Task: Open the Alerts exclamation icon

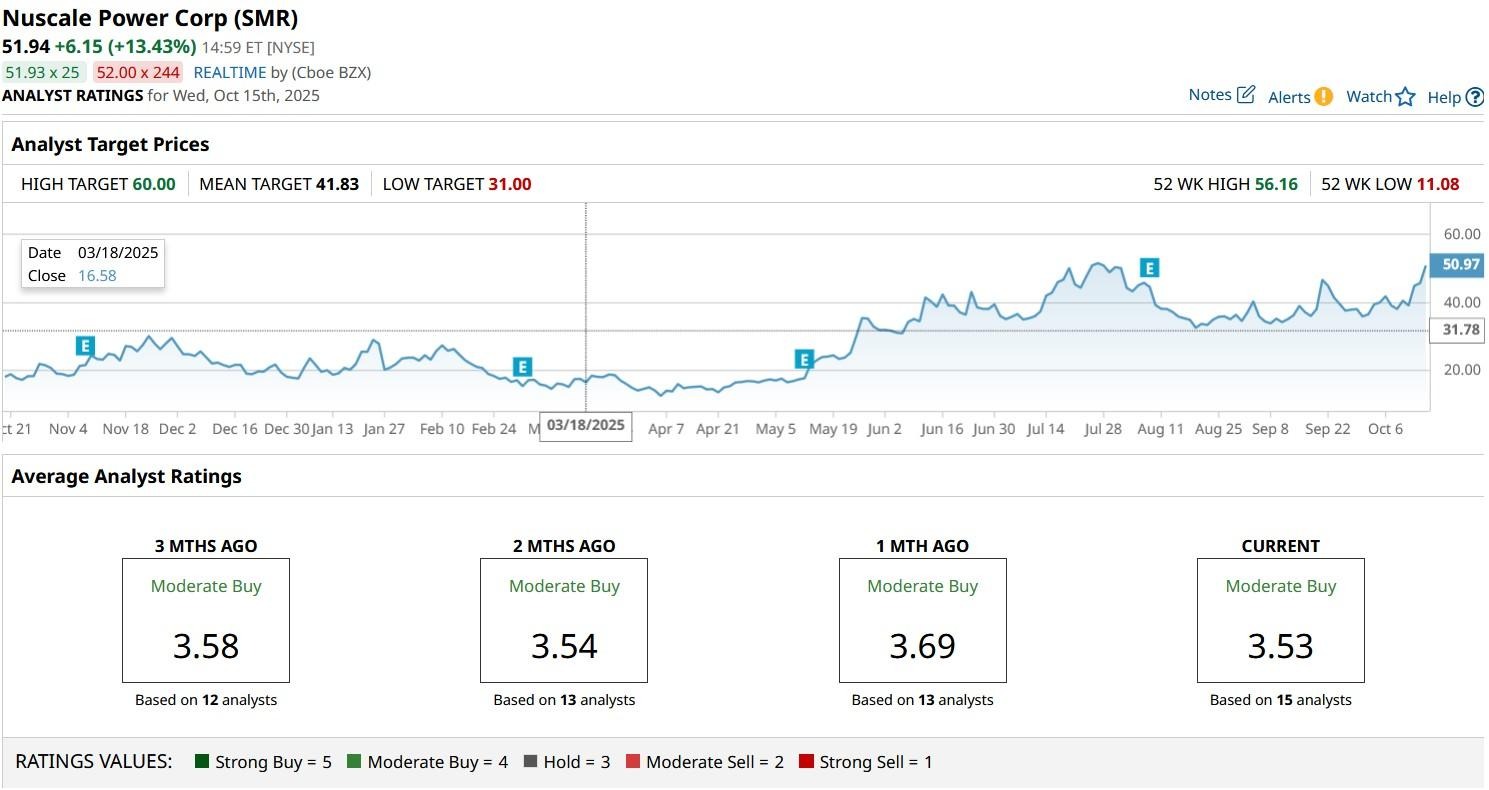Action: pyautogui.click(x=1323, y=97)
